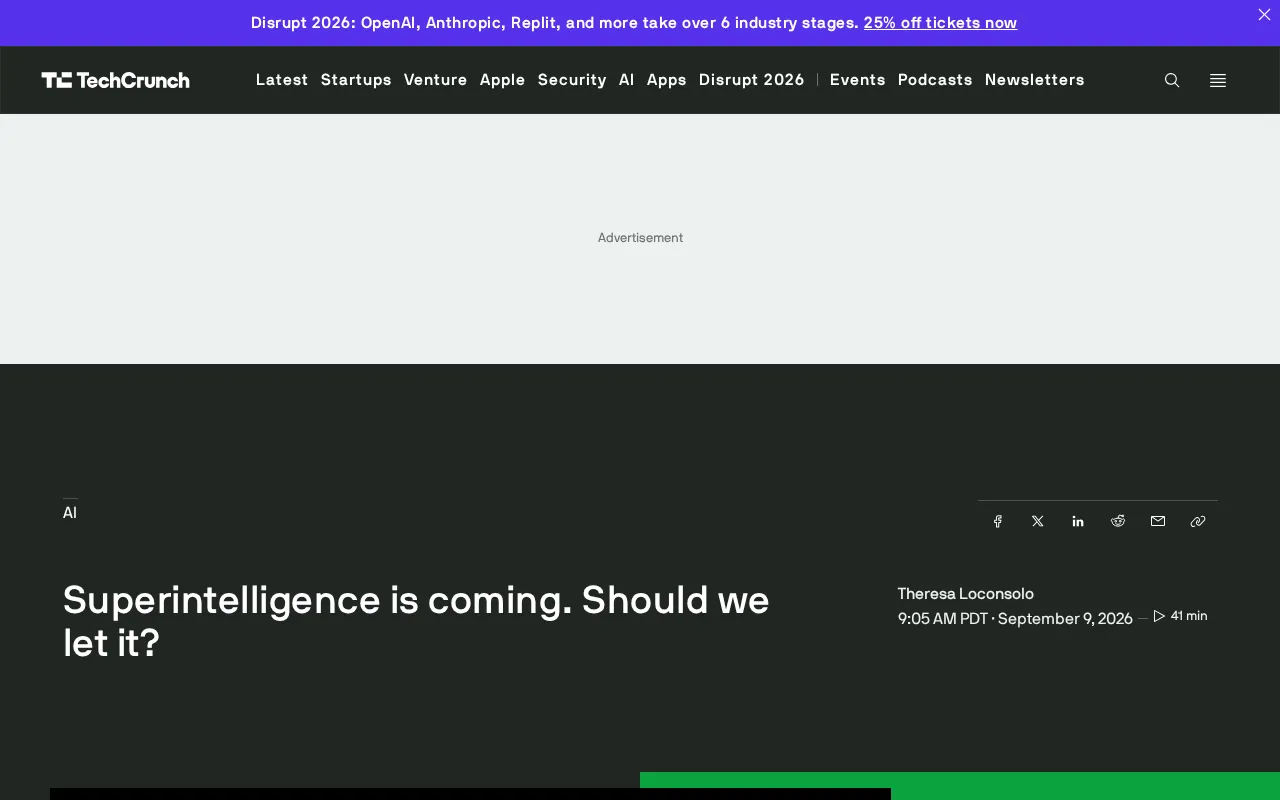This screenshot has width=1280, height=800.
Task: Visit the Events page
Action: pos(858,80)
